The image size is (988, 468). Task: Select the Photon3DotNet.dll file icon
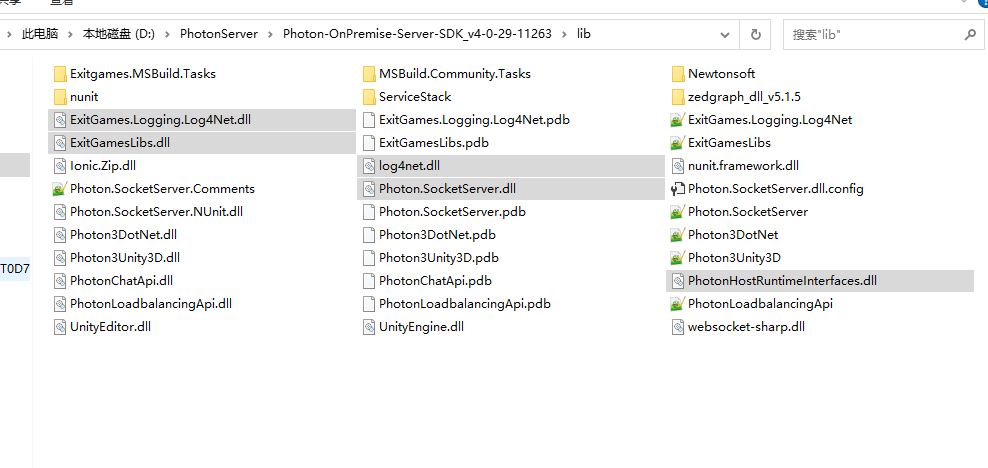coord(60,235)
